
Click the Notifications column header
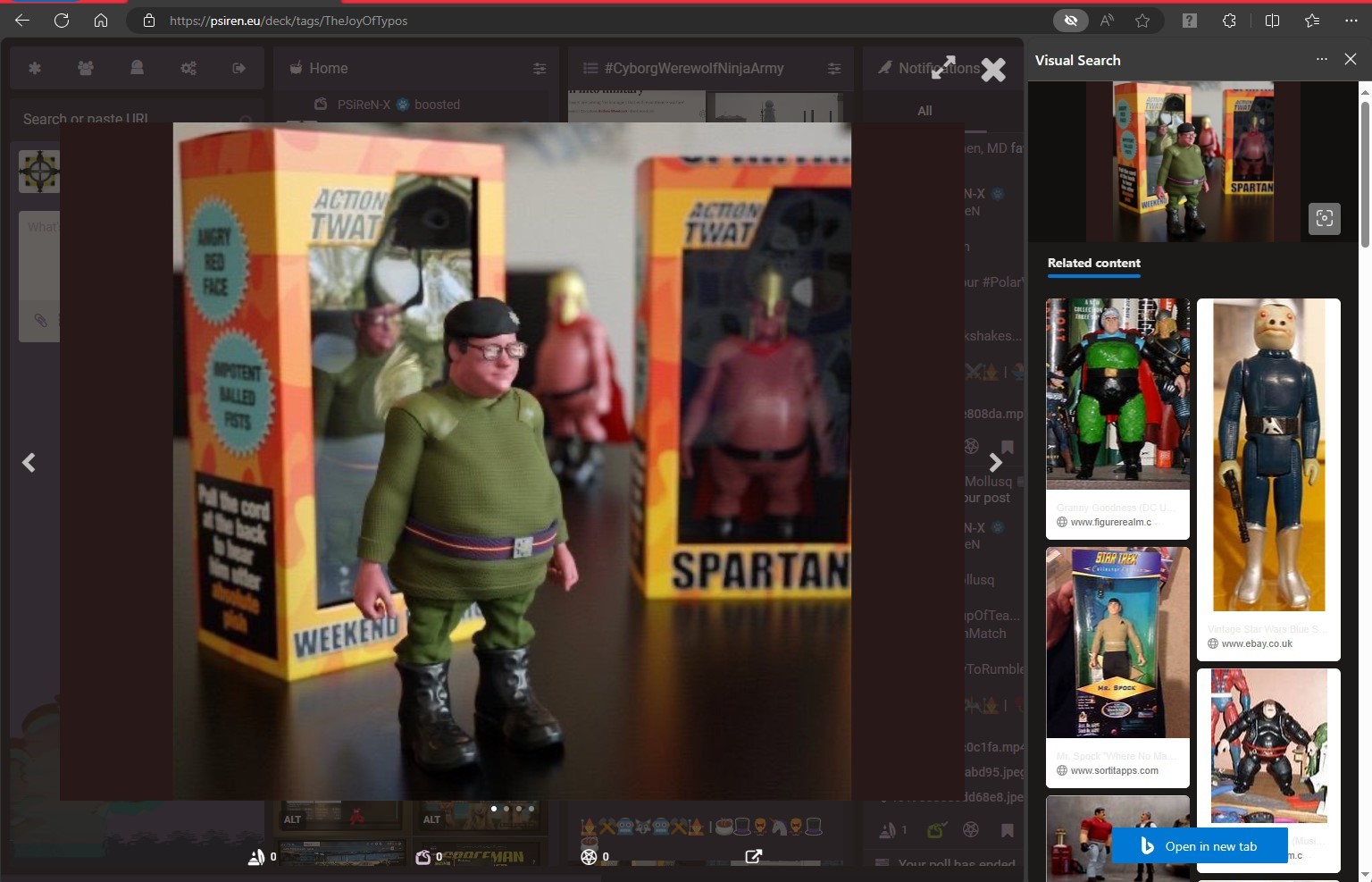942,68
